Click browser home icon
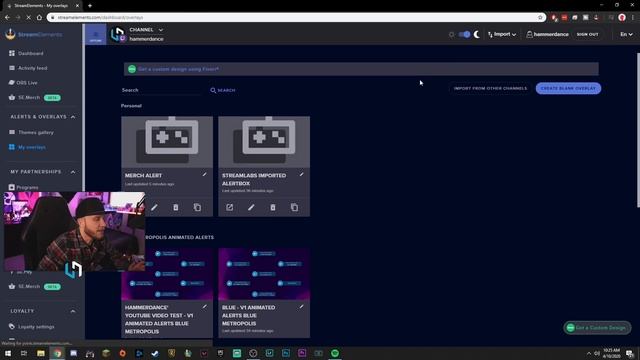Image resolution: width=640 pixels, height=360 pixels. [39, 17]
